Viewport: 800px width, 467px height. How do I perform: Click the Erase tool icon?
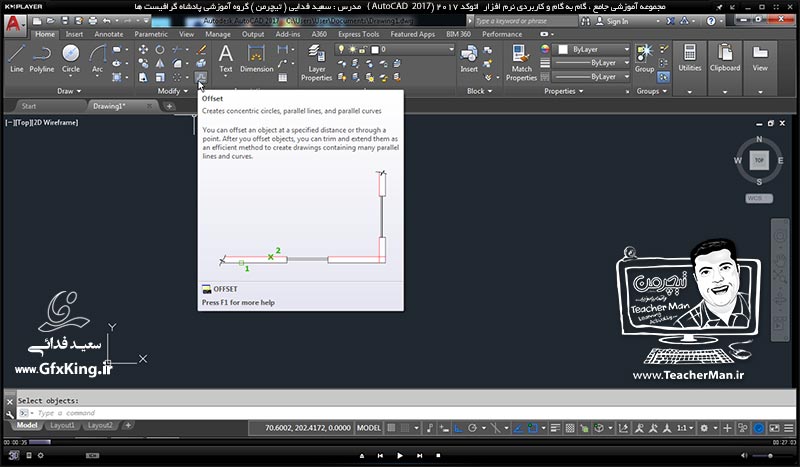pos(201,50)
